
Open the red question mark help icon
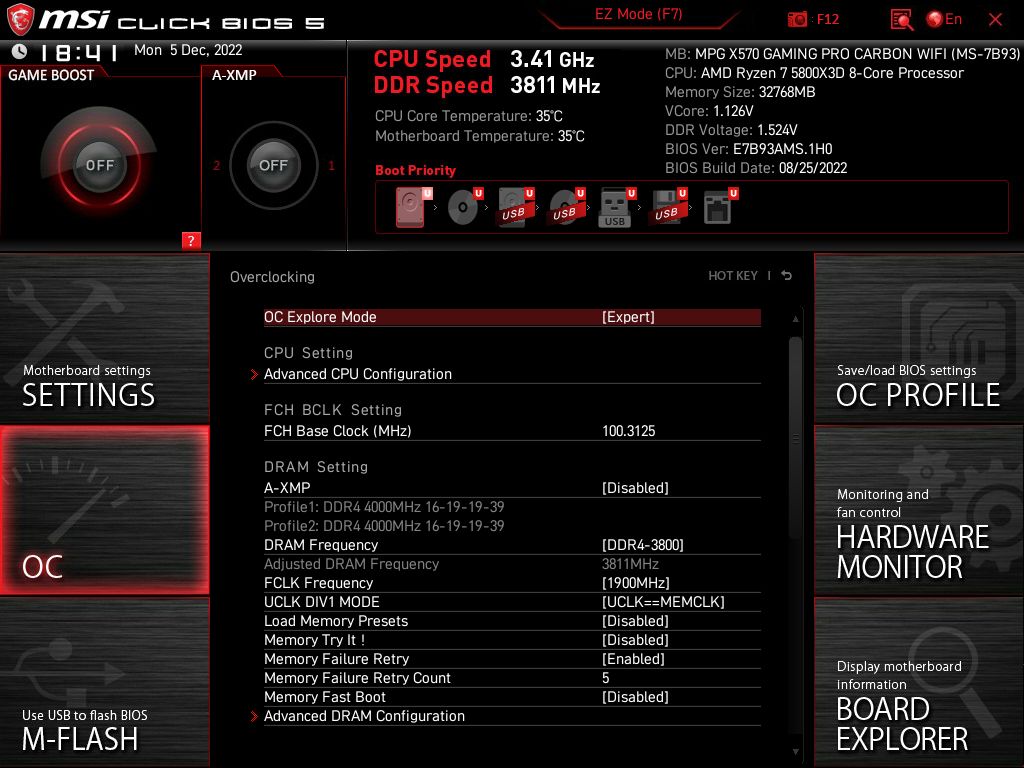click(x=191, y=241)
